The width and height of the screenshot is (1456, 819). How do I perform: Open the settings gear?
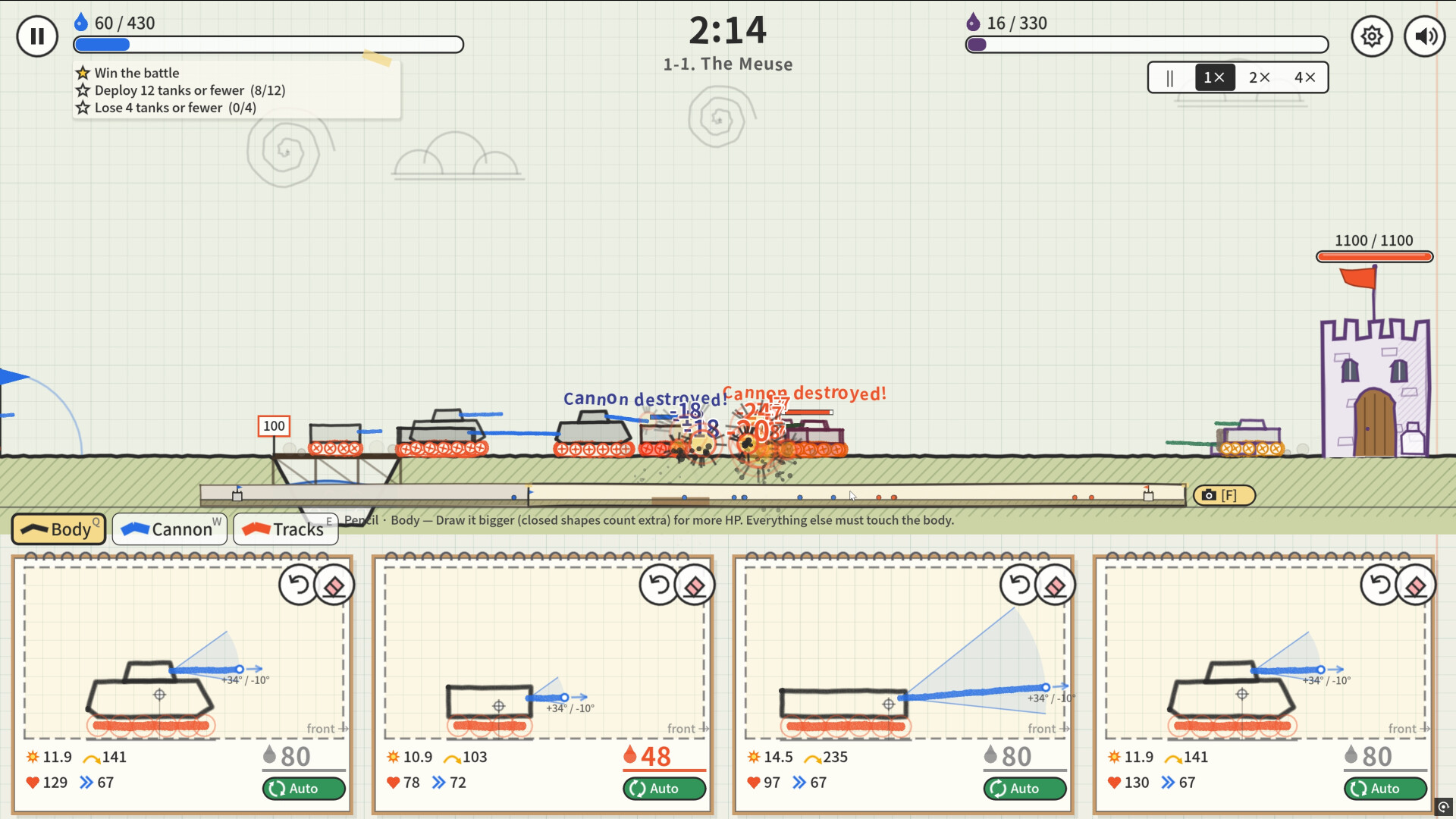click(x=1371, y=36)
